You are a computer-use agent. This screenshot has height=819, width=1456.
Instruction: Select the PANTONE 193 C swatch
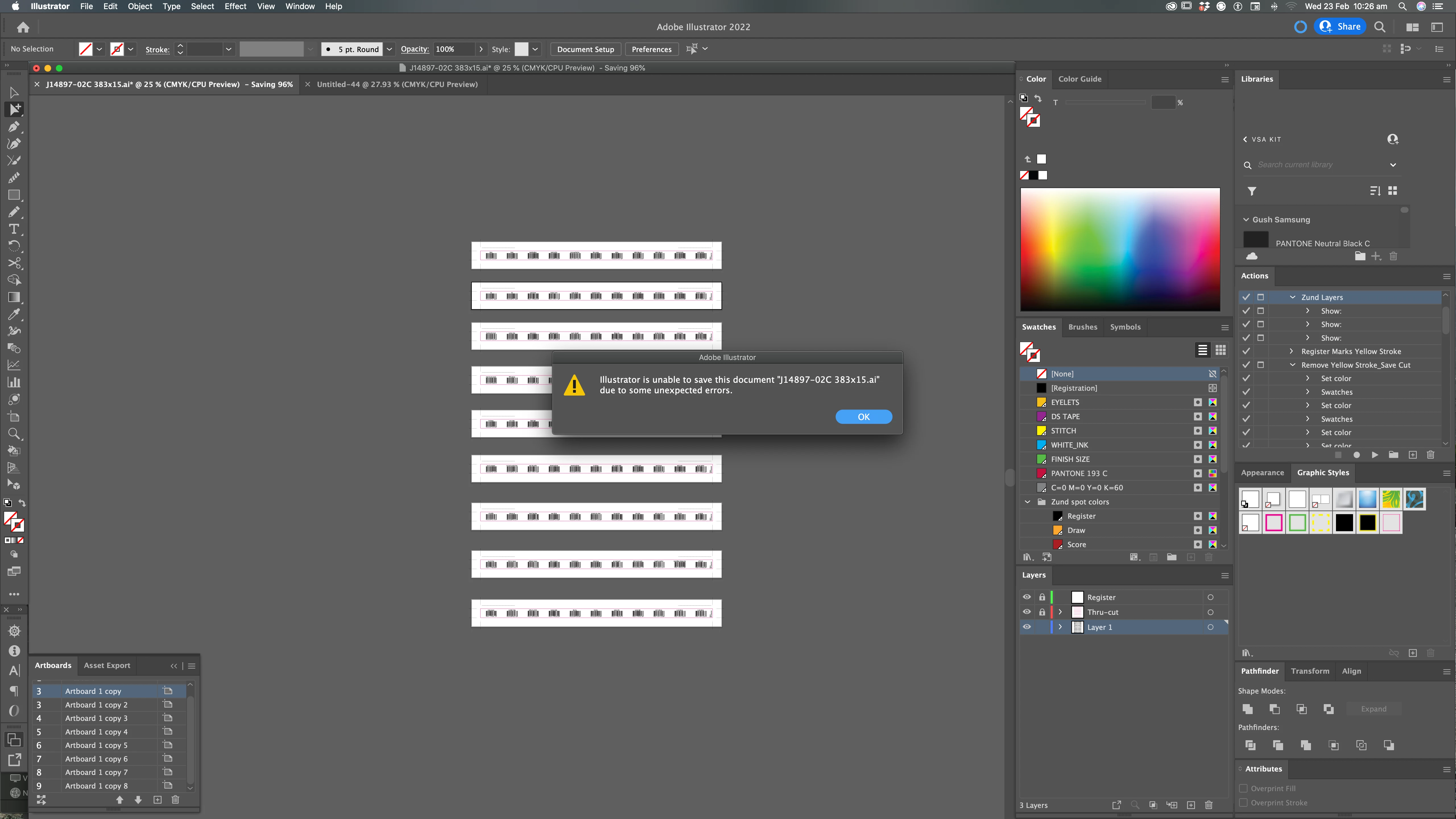coord(1078,473)
